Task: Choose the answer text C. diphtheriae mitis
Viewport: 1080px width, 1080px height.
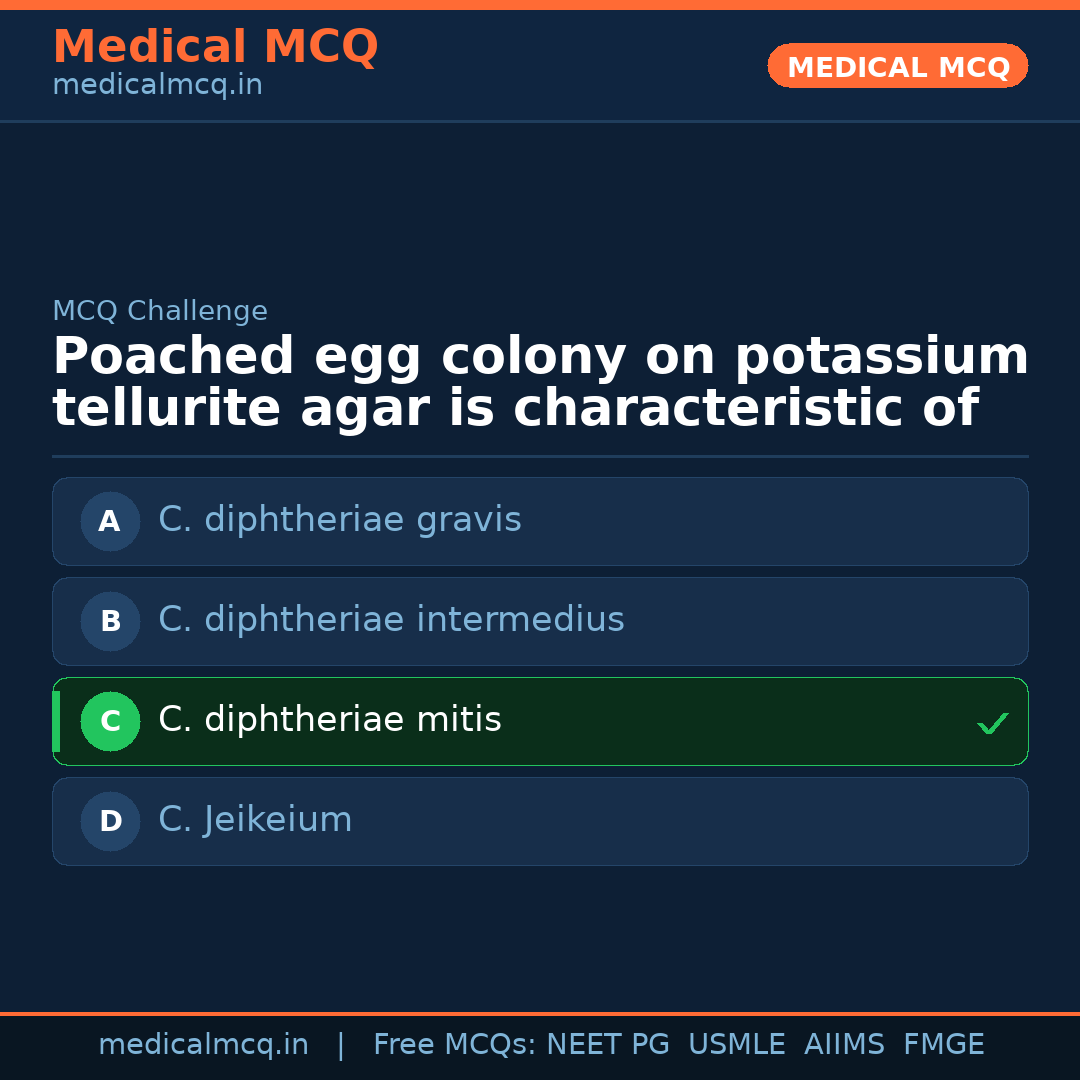Action: point(330,721)
